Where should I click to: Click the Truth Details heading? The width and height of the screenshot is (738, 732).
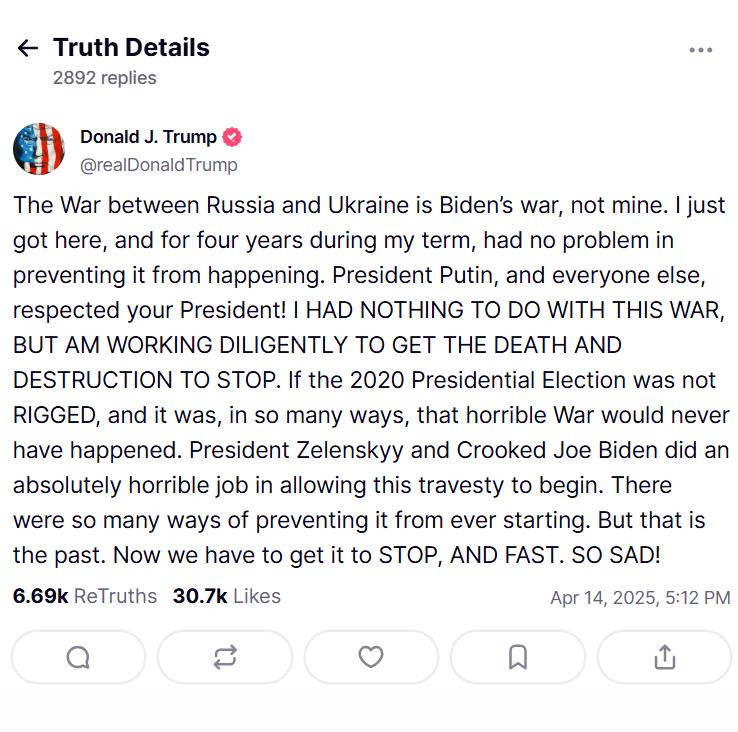pos(131,47)
